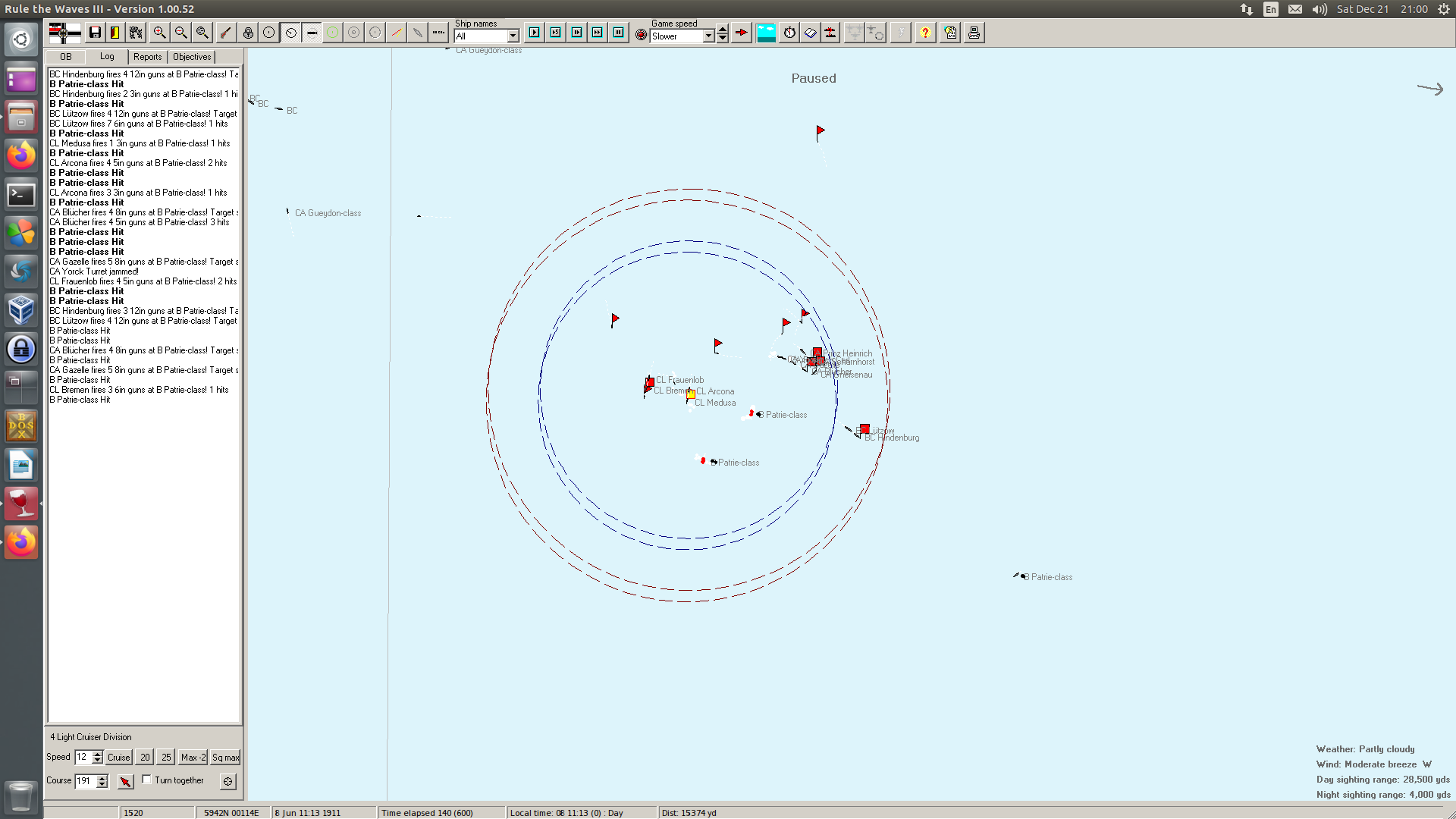Open the DOSBox icon in the dock

pyautogui.click(x=21, y=426)
